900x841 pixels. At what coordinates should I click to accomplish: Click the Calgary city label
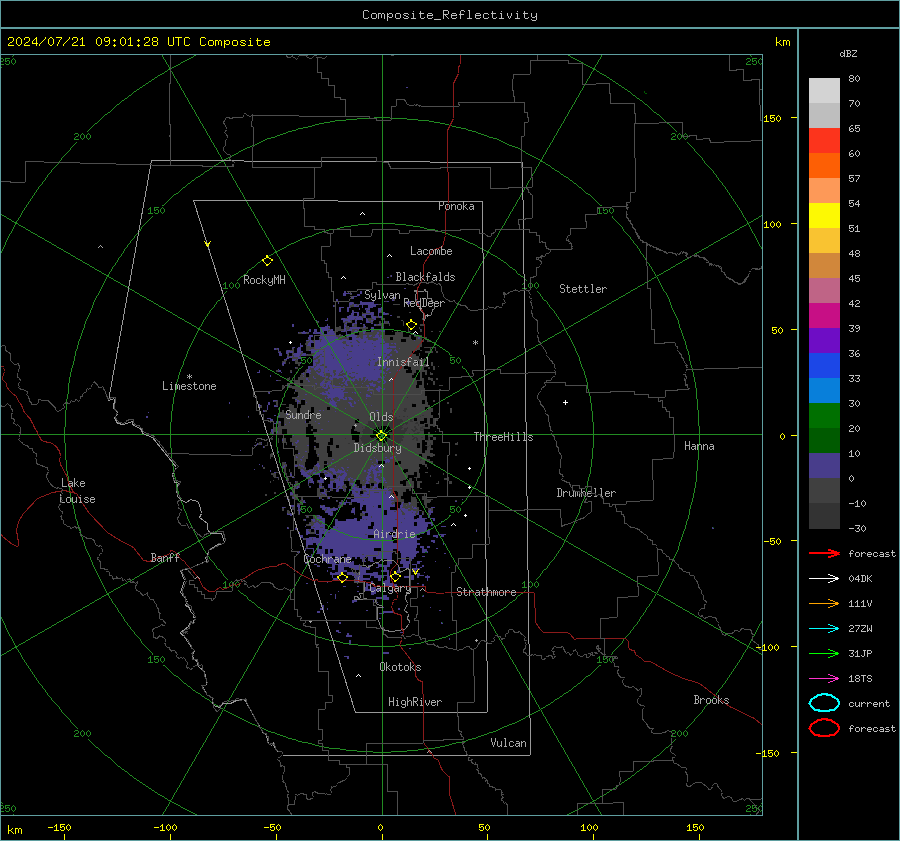pos(390,588)
